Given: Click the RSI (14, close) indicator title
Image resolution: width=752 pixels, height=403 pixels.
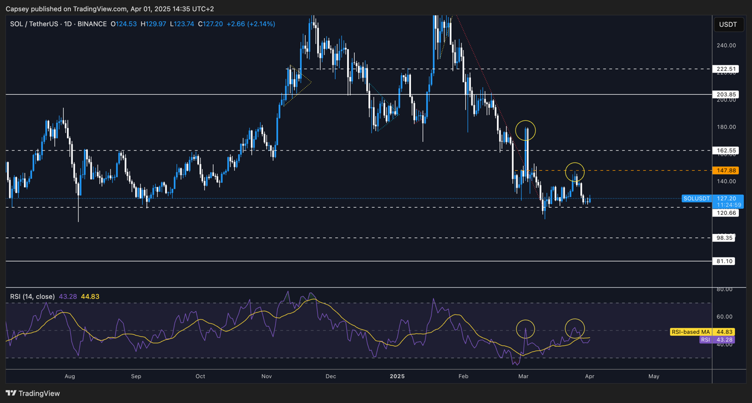Looking at the screenshot, I should click(32, 296).
